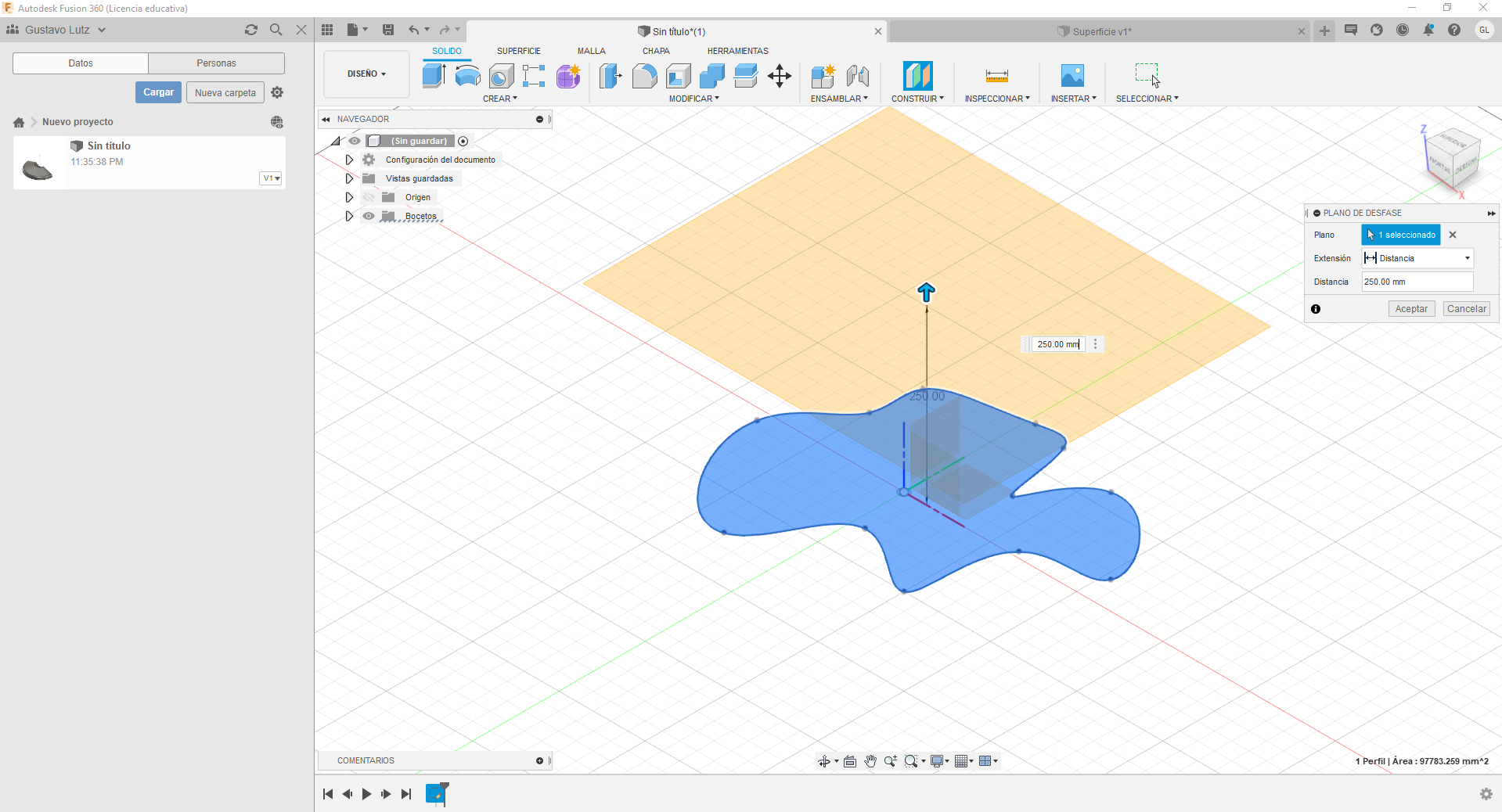Switch to the Personas tab
The height and width of the screenshot is (812, 1502).
click(216, 63)
